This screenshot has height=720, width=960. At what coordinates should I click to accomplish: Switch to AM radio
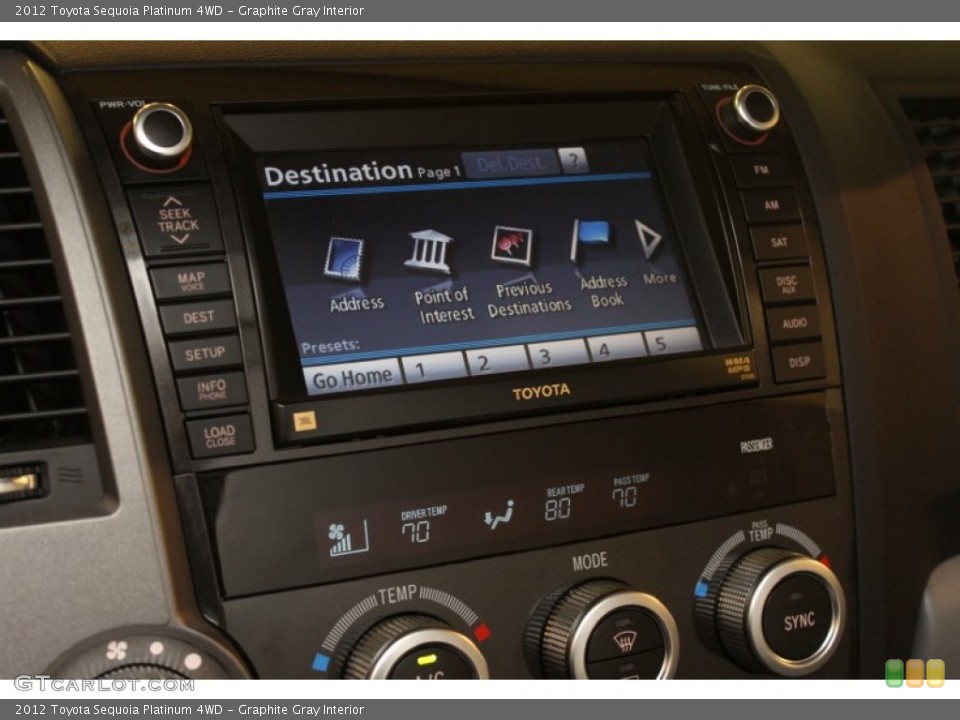point(771,204)
